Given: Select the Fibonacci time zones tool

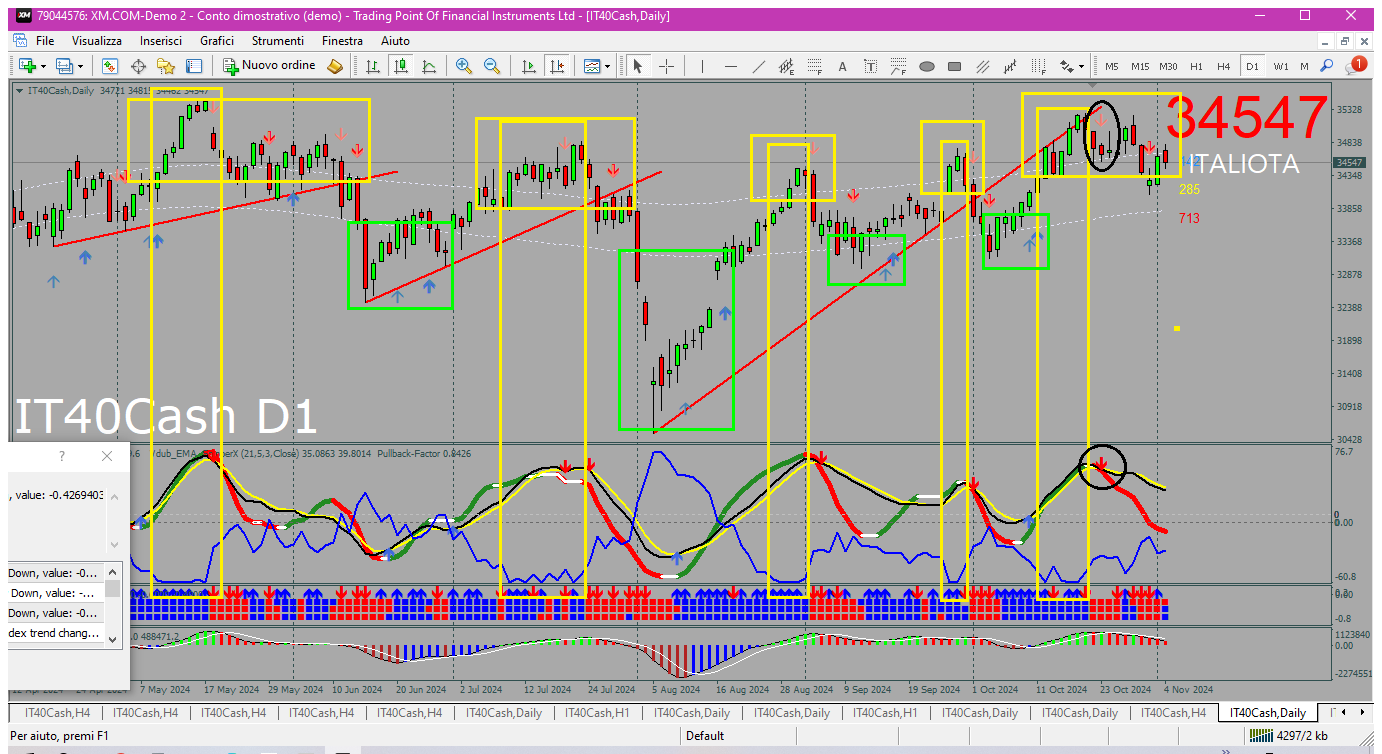Looking at the screenshot, I should click(1039, 66).
